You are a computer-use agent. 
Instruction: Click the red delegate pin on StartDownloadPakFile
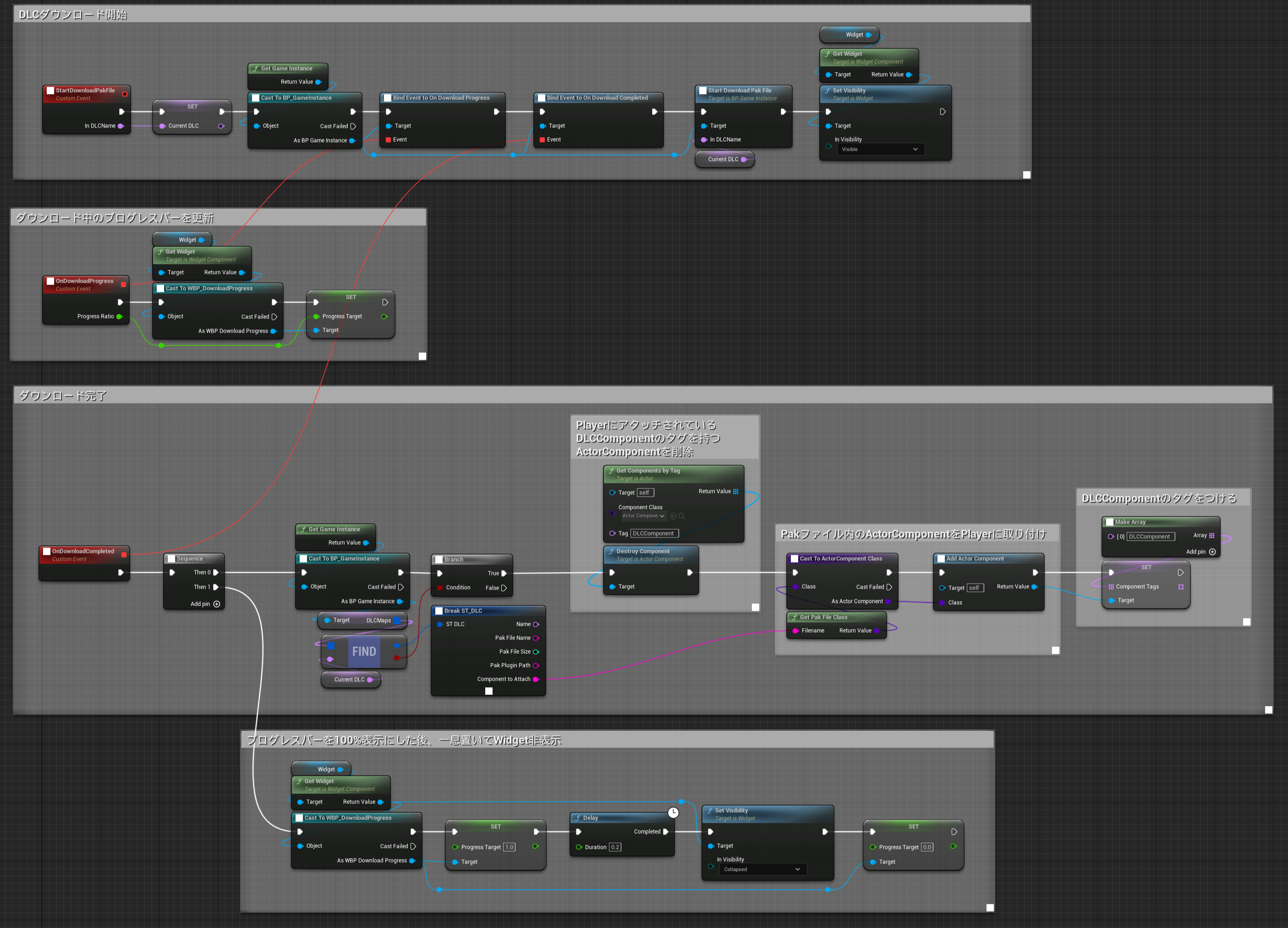pyautogui.click(x=125, y=93)
